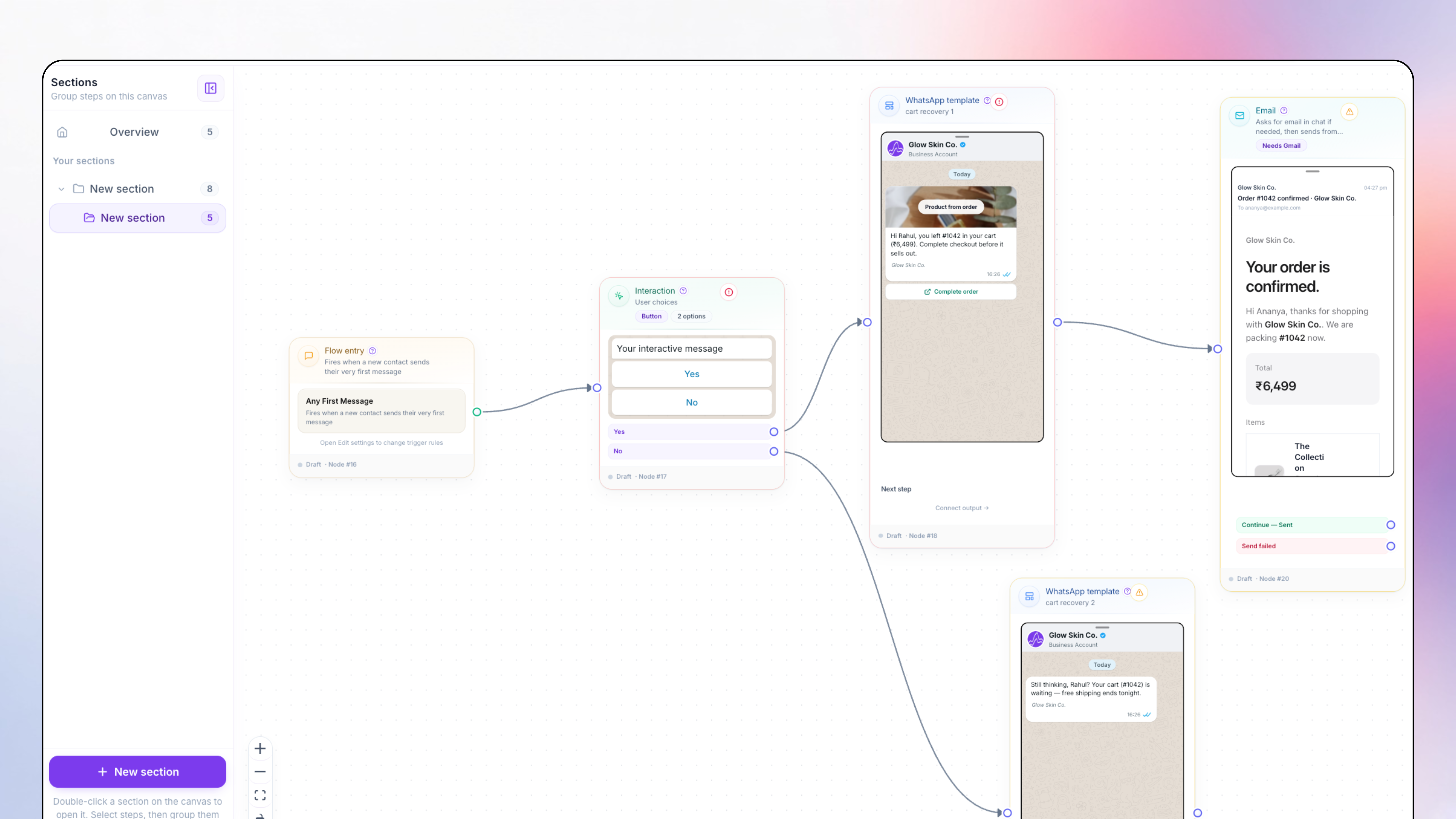The image size is (1456, 819).
Task: Click Interaction node input connector
Action: coord(597,388)
